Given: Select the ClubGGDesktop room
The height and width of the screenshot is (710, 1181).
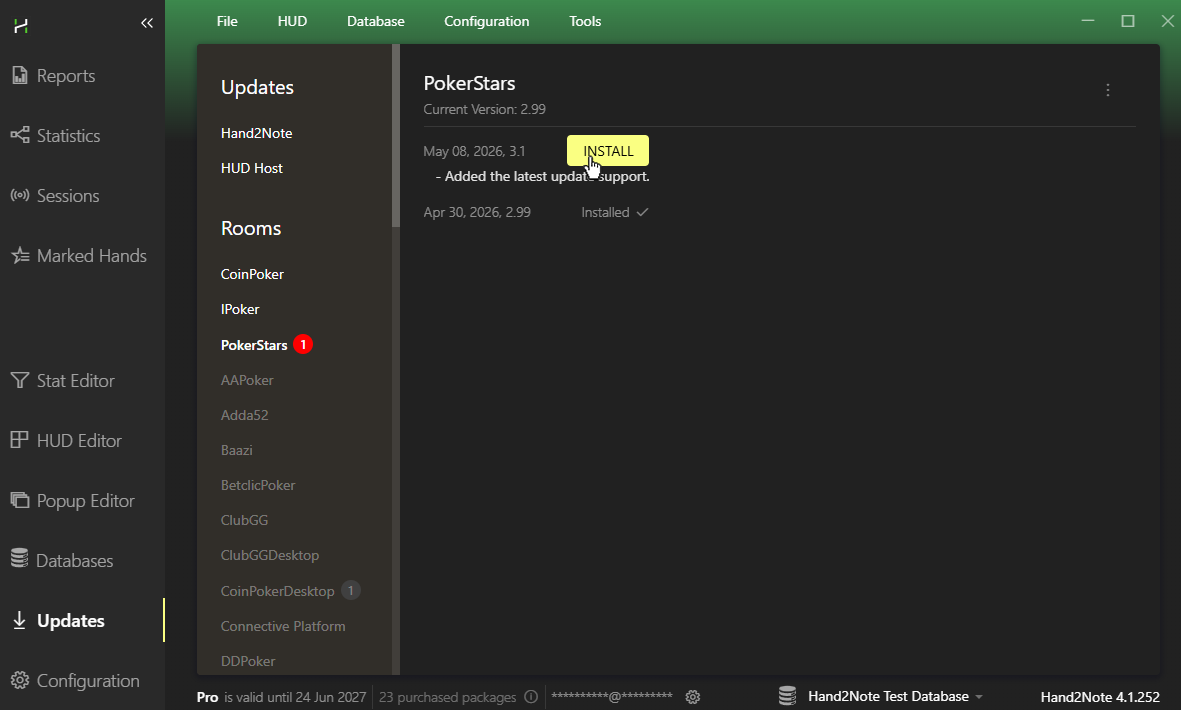Looking at the screenshot, I should [270, 556].
